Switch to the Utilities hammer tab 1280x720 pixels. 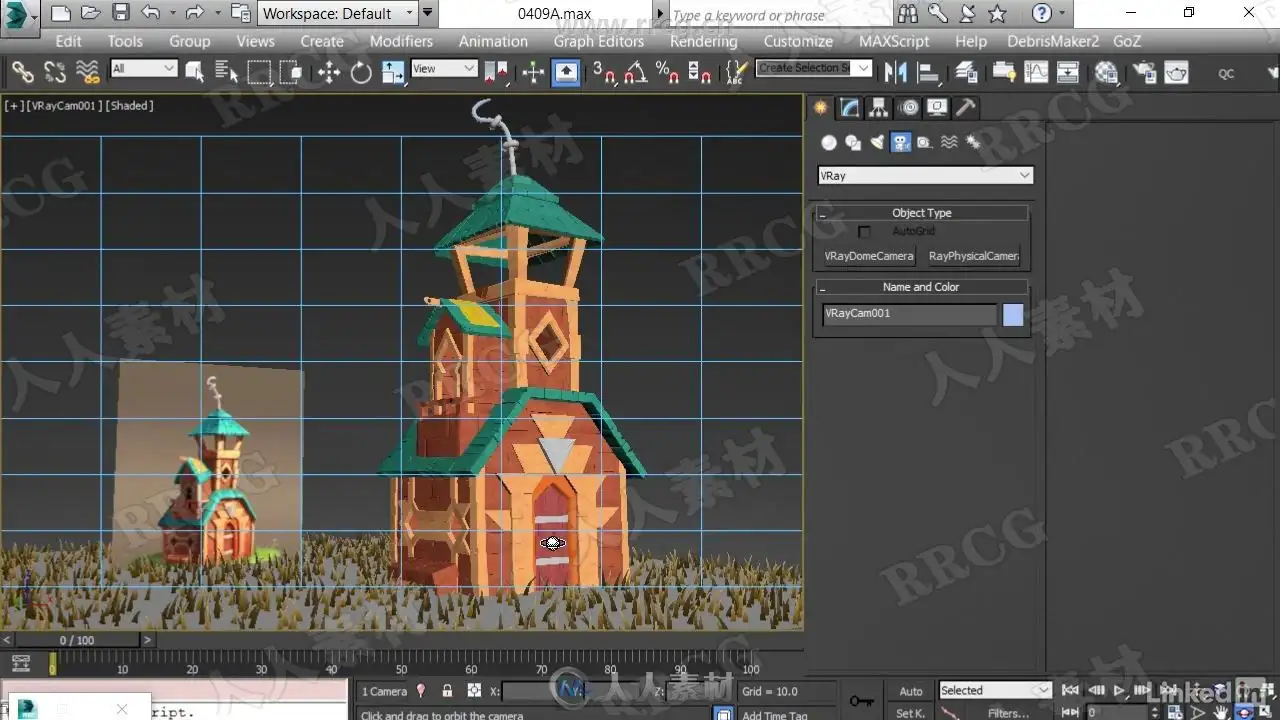[965, 108]
